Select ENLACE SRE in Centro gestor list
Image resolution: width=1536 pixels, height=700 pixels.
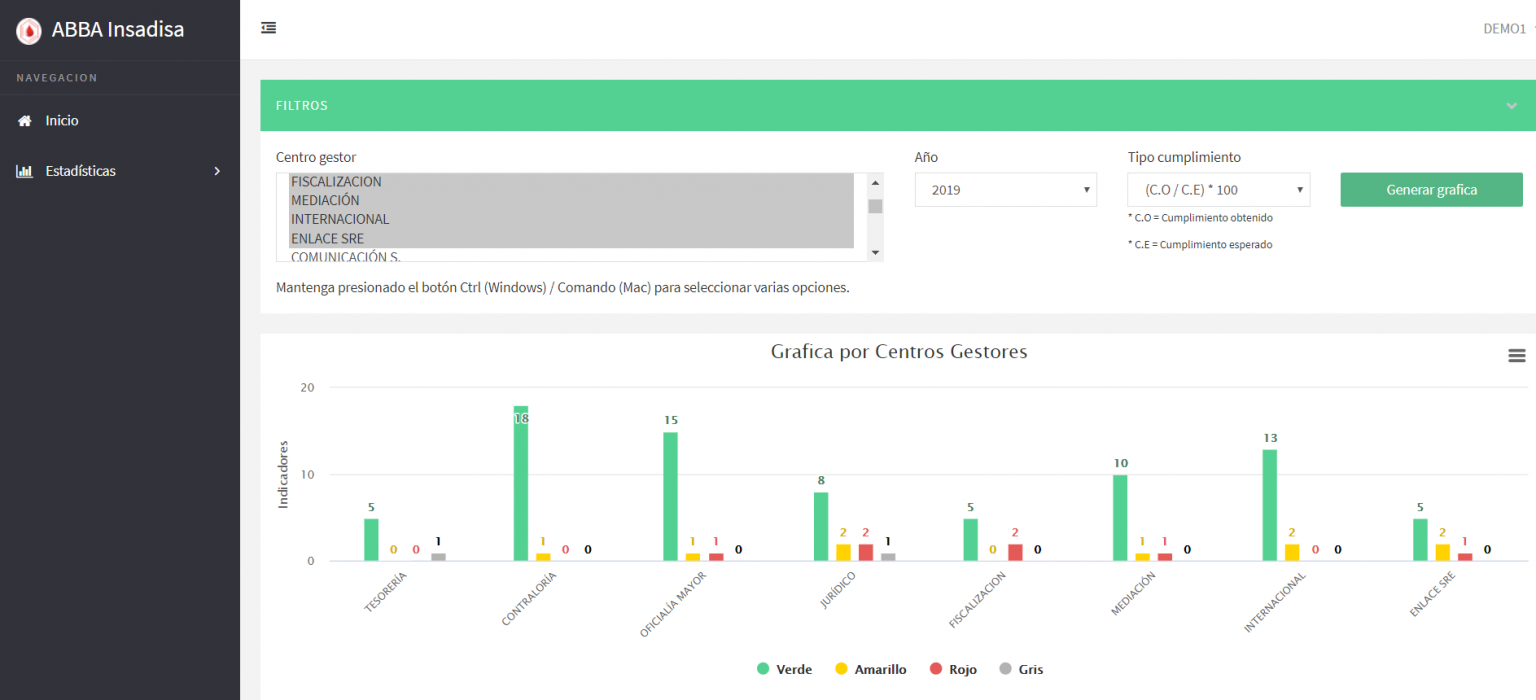click(x=571, y=238)
